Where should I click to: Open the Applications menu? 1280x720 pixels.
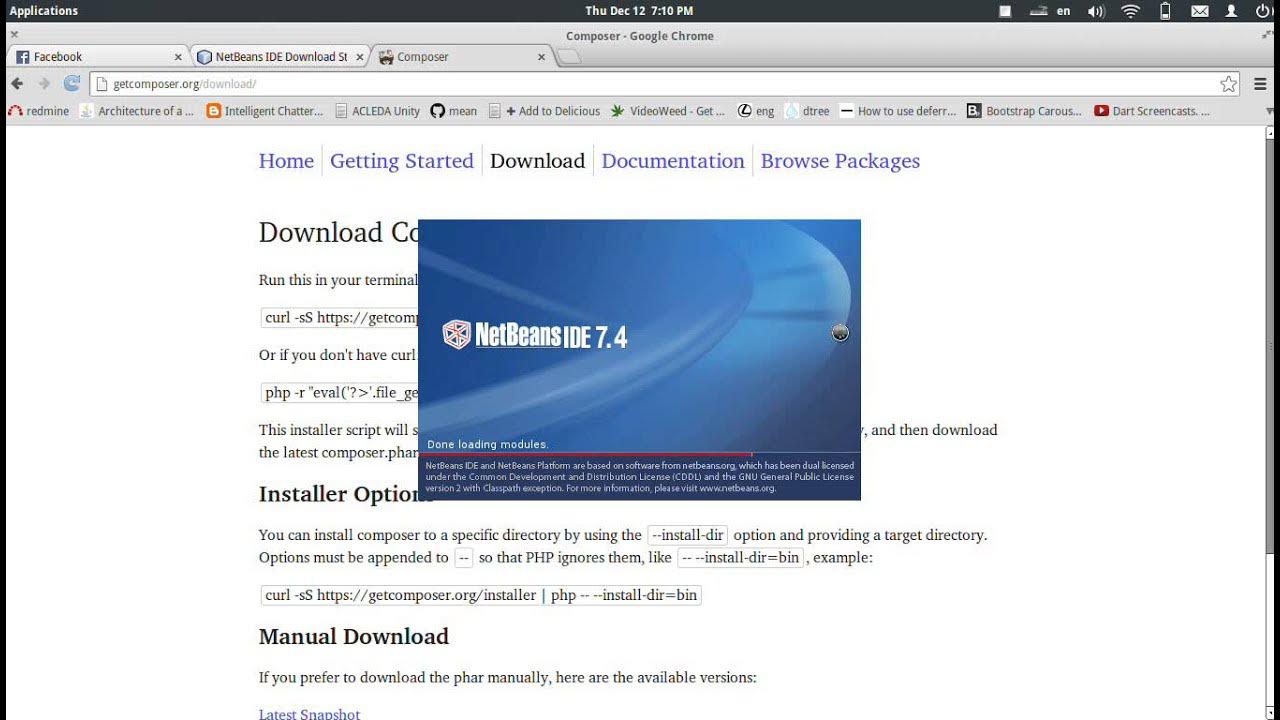pos(43,11)
